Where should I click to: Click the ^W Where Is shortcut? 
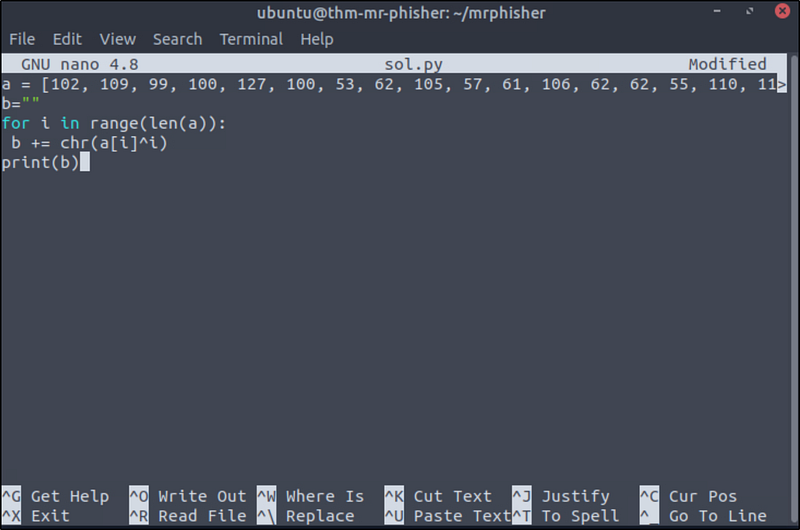[310, 496]
